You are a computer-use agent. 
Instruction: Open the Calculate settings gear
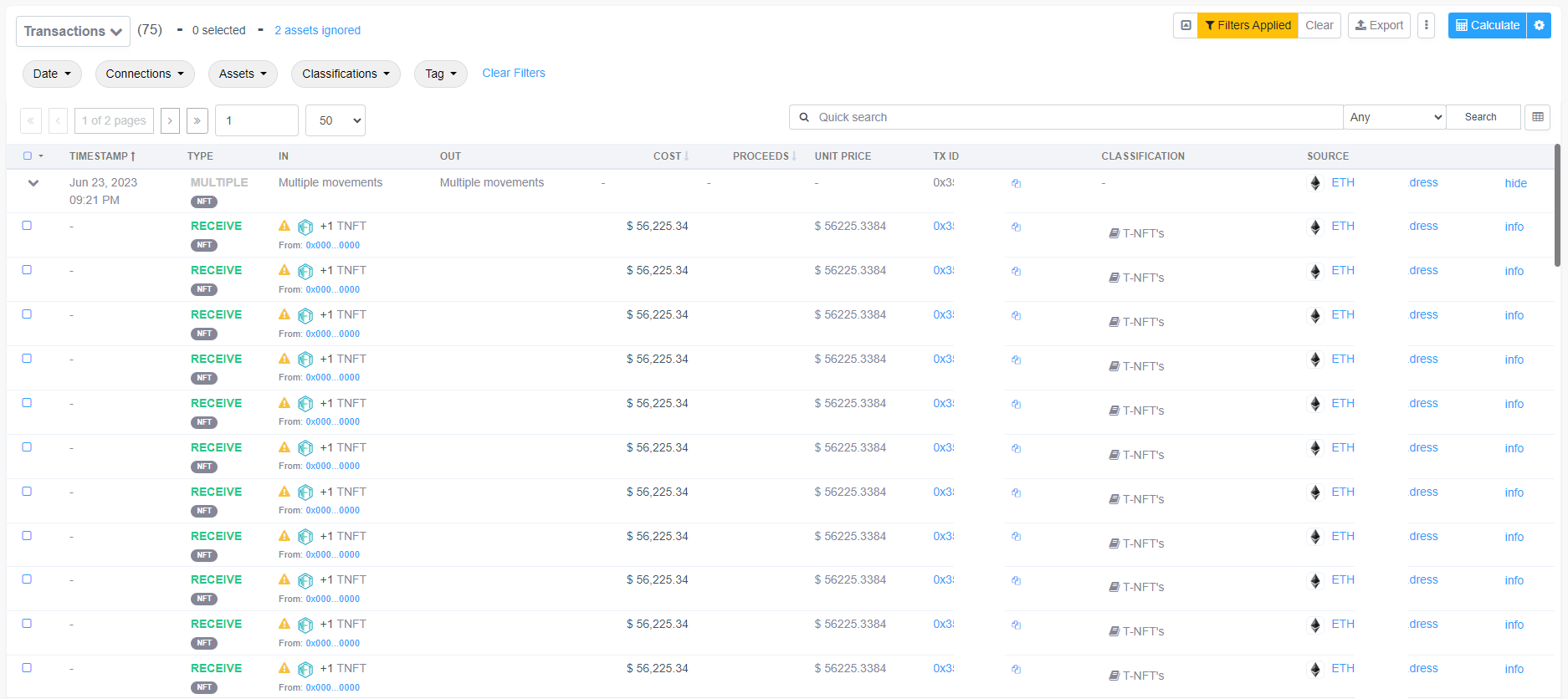coord(1539,26)
